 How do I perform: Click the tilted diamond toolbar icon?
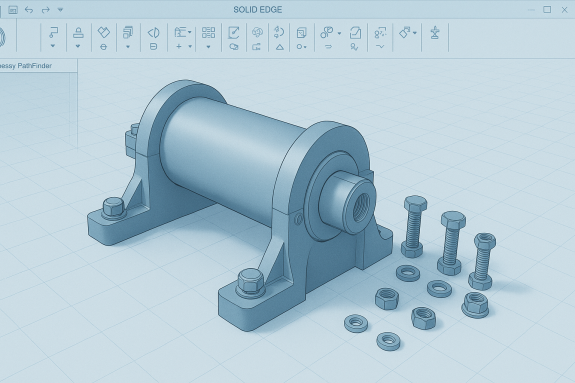click(x=104, y=32)
